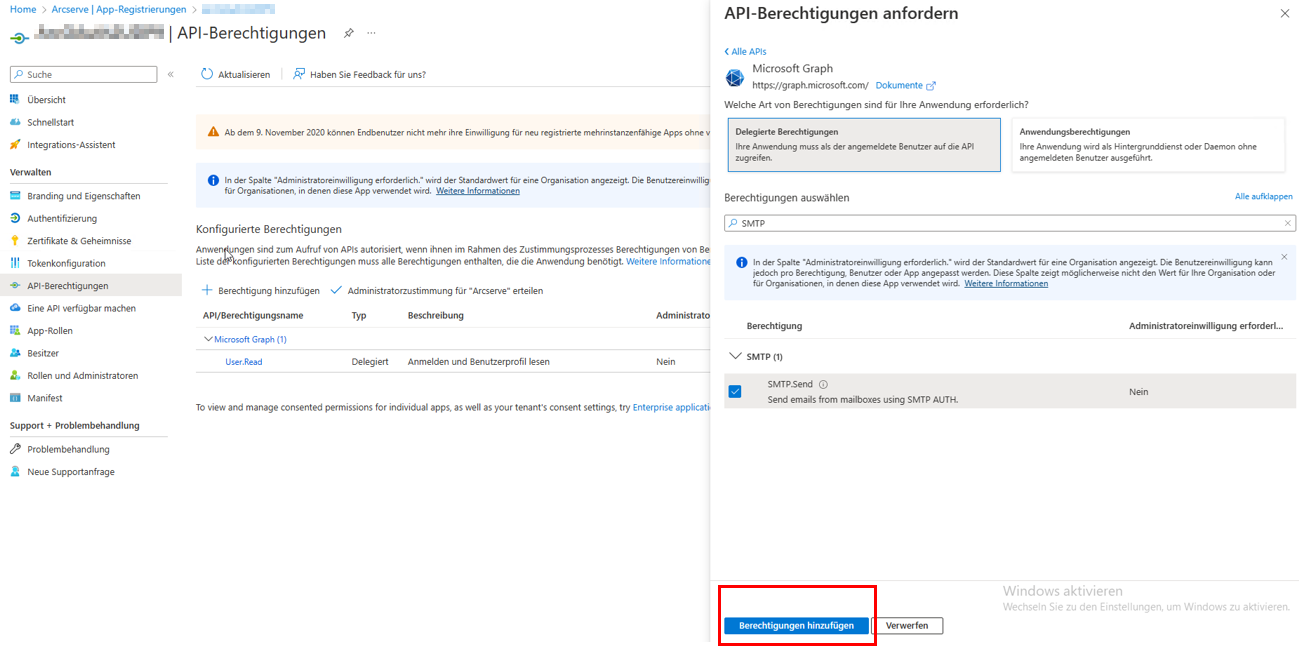Open the App-Rollen menu item
This screenshot has width=1299, height=653.
point(50,331)
